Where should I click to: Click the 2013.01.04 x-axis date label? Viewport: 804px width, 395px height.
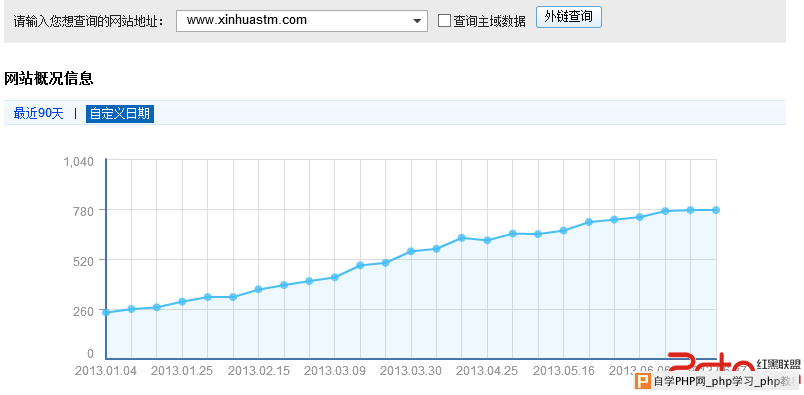pyautogui.click(x=106, y=371)
